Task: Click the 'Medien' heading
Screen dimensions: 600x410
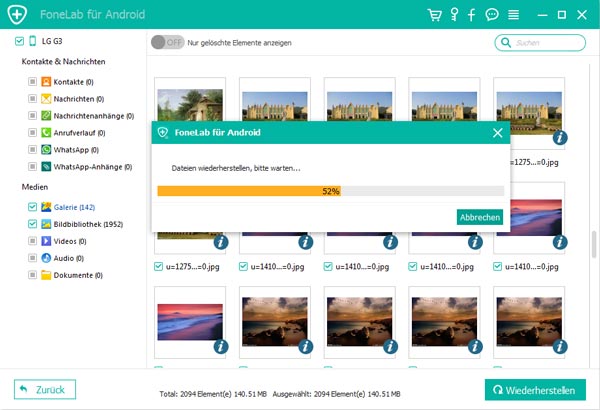Action: [x=35, y=187]
